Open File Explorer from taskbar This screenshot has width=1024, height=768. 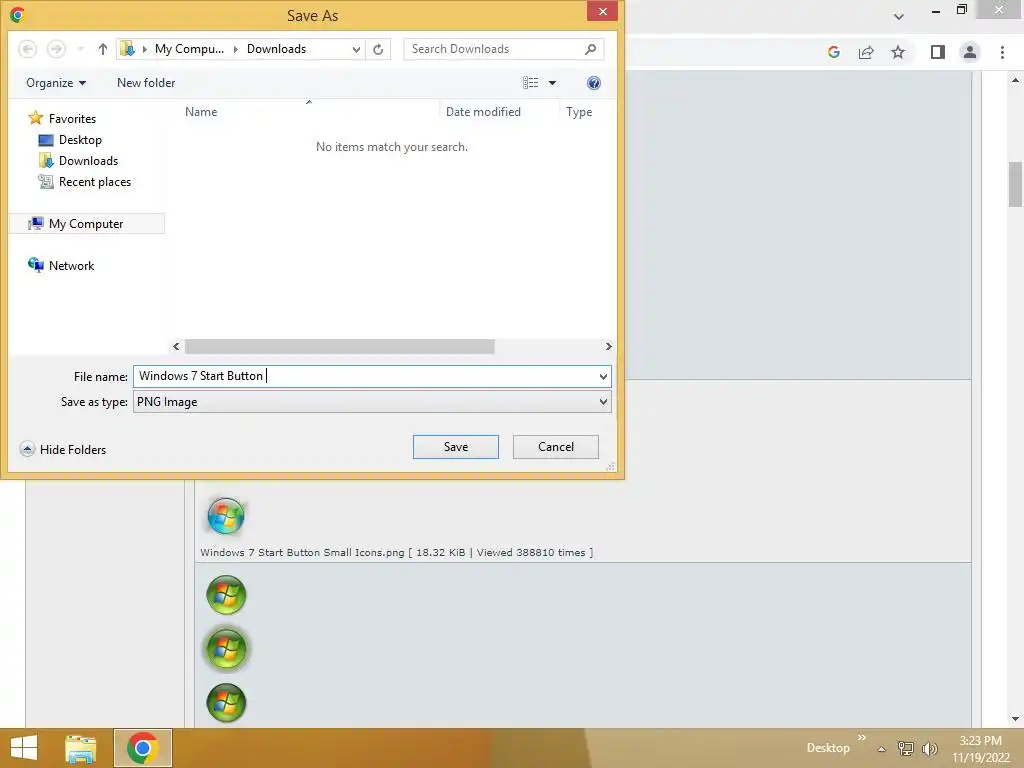pyautogui.click(x=81, y=748)
